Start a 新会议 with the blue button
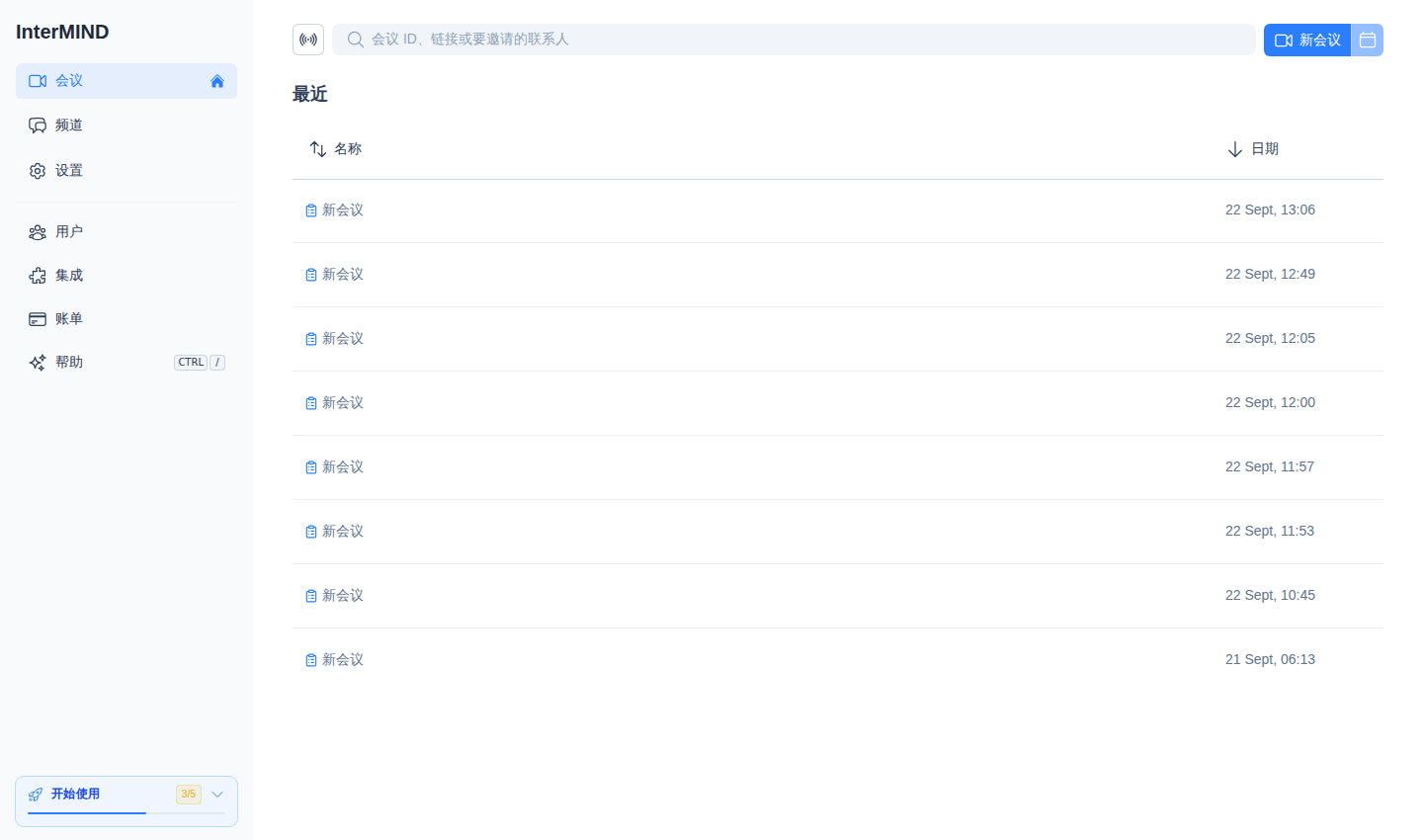 point(1307,40)
